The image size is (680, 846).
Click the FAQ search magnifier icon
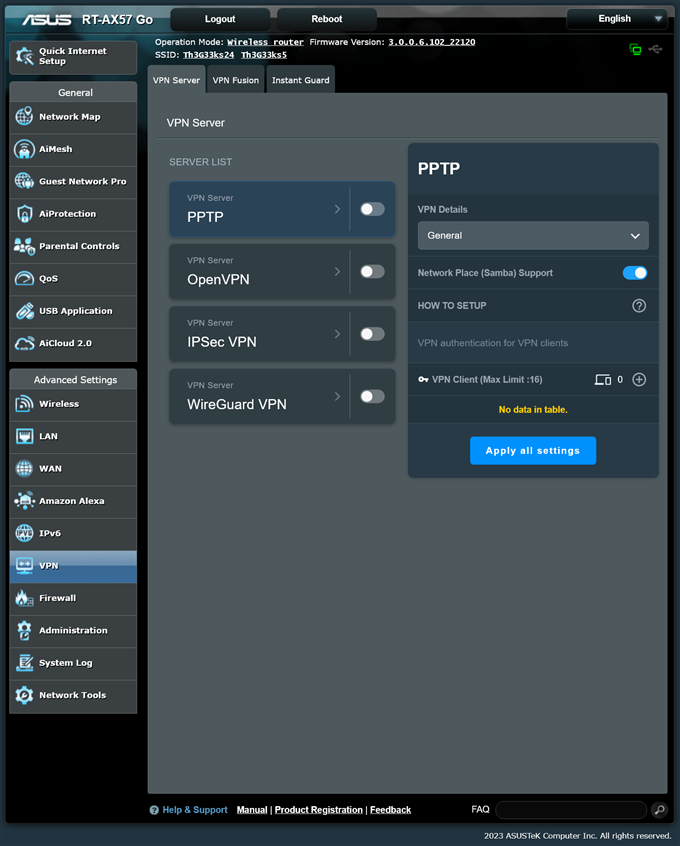(659, 810)
